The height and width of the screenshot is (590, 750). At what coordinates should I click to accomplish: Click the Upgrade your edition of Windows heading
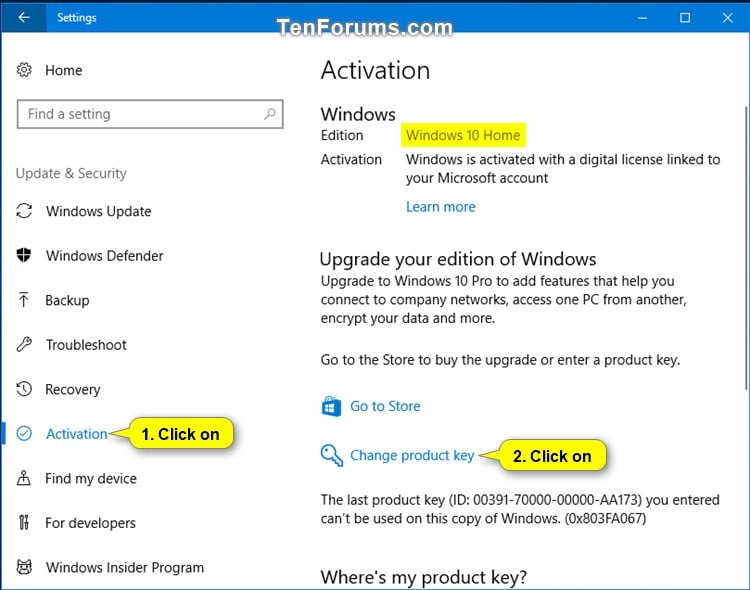click(x=458, y=259)
